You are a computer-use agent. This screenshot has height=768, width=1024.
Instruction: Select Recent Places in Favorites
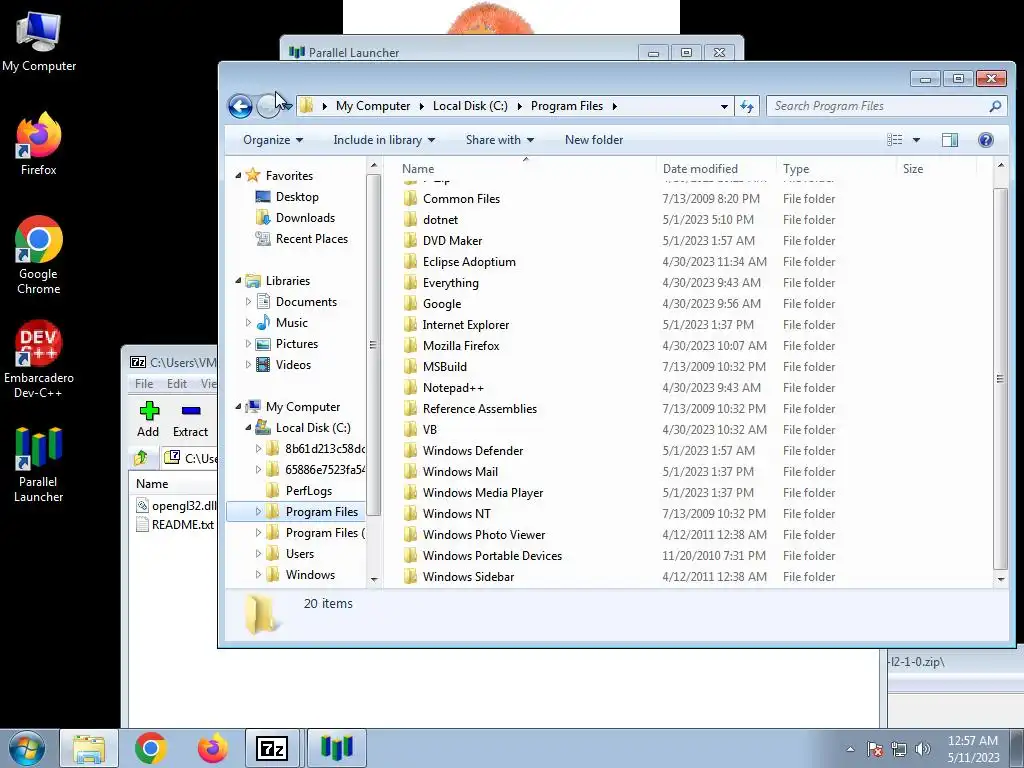312,239
